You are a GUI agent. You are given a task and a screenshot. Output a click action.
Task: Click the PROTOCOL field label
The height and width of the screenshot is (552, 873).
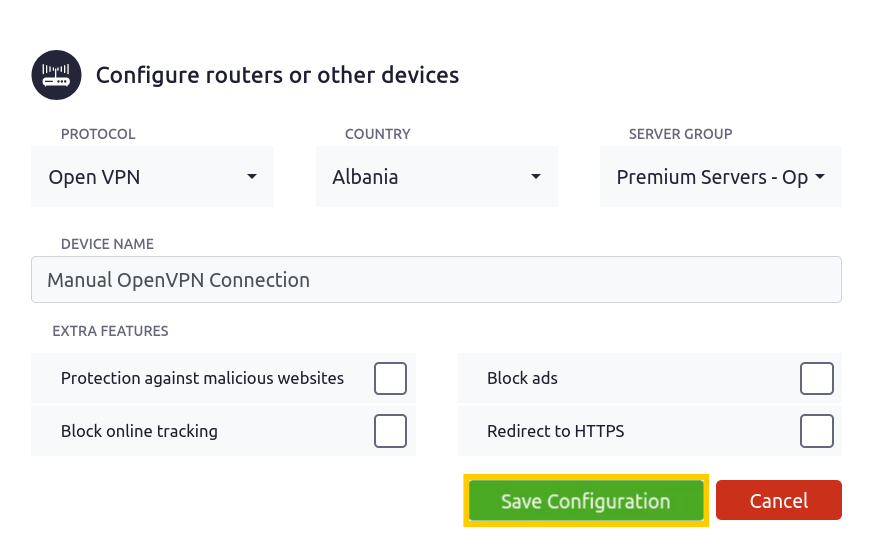[x=98, y=134]
